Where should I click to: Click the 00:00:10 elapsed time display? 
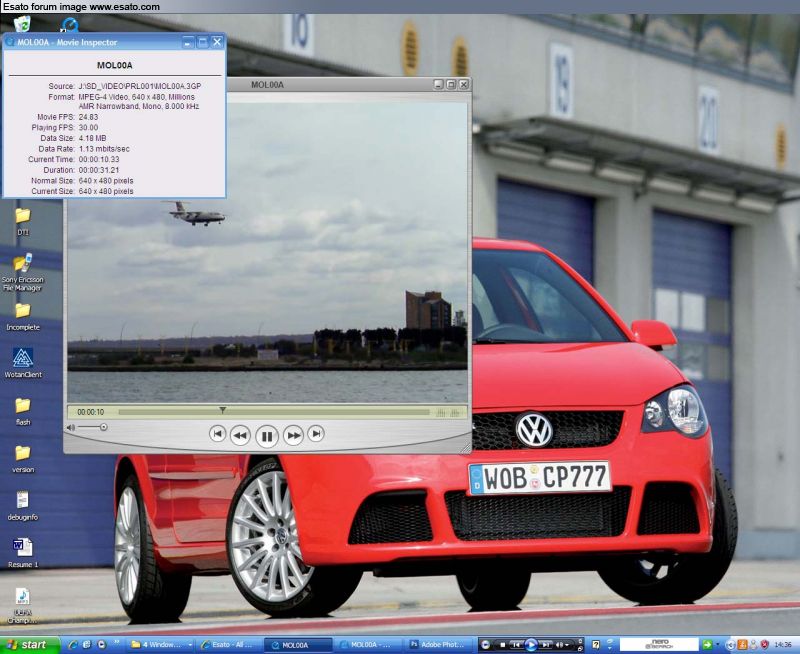tap(90, 412)
